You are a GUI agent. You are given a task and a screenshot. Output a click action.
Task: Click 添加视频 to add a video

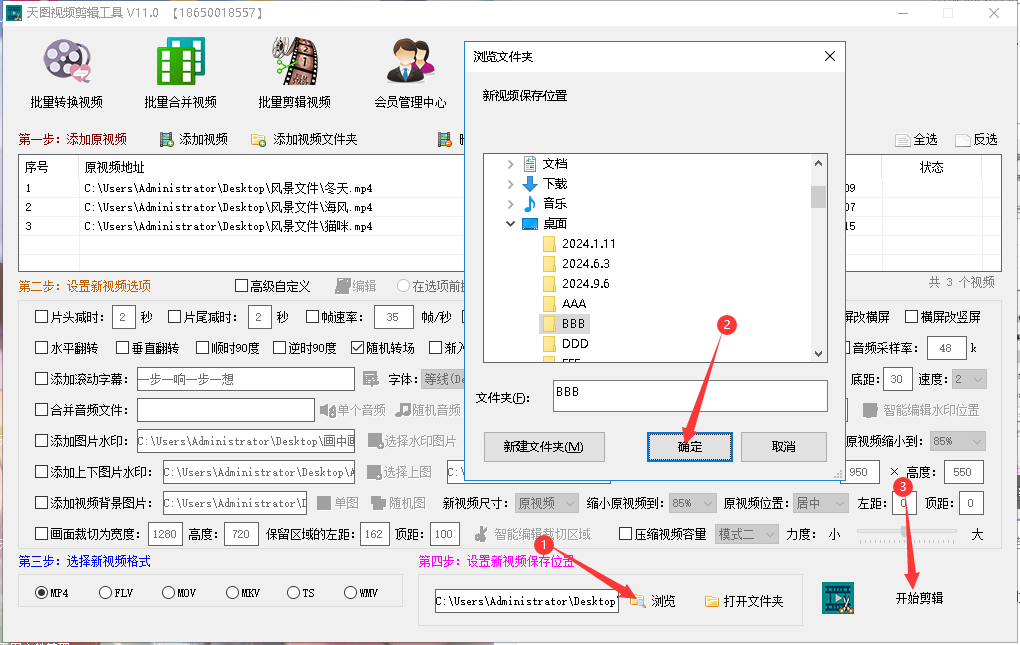coord(194,139)
